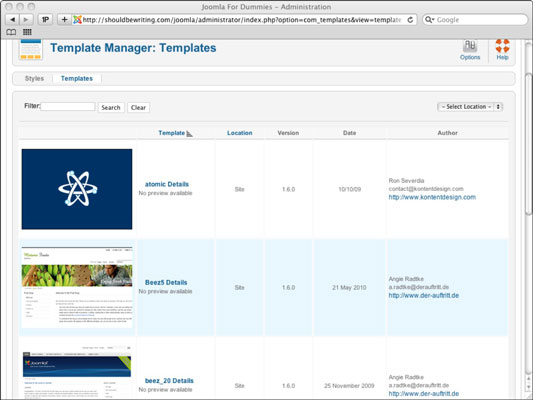Go back with browser back arrow
533x400 pixels.
coord(13,20)
